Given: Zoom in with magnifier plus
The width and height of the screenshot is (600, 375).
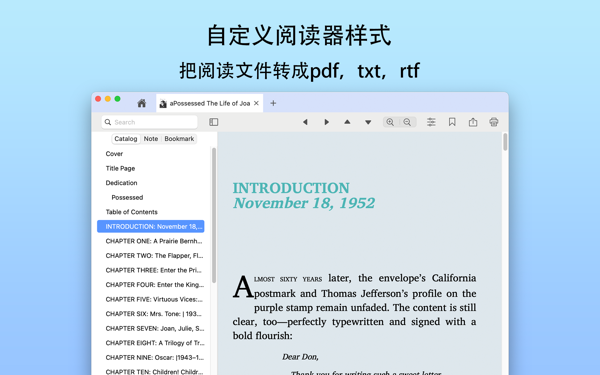Looking at the screenshot, I should point(390,122).
